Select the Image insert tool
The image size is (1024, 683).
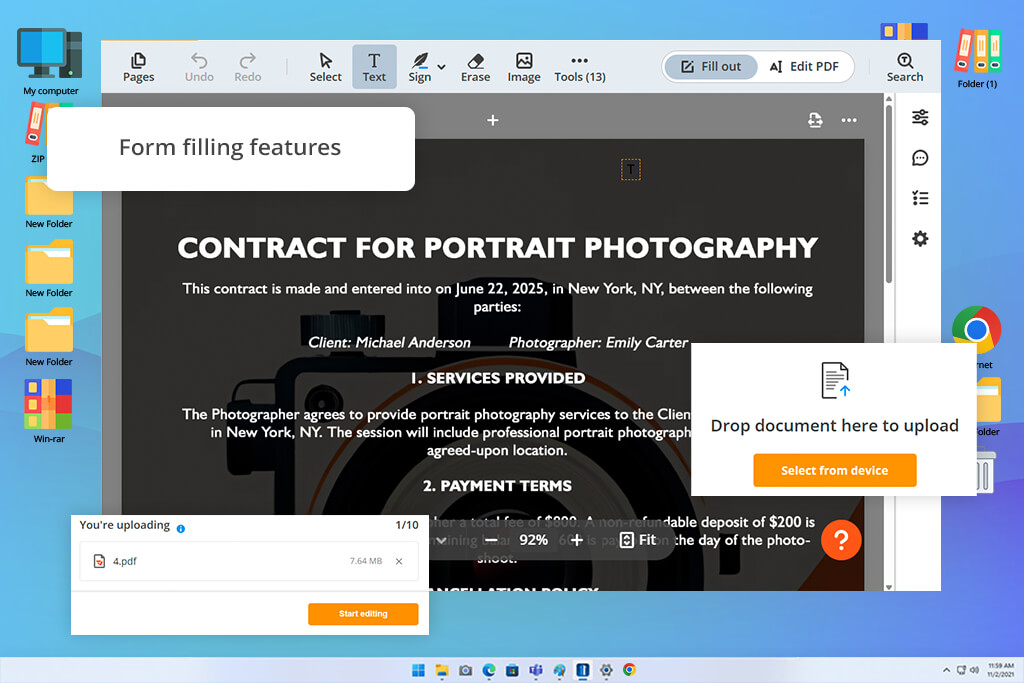(524, 67)
